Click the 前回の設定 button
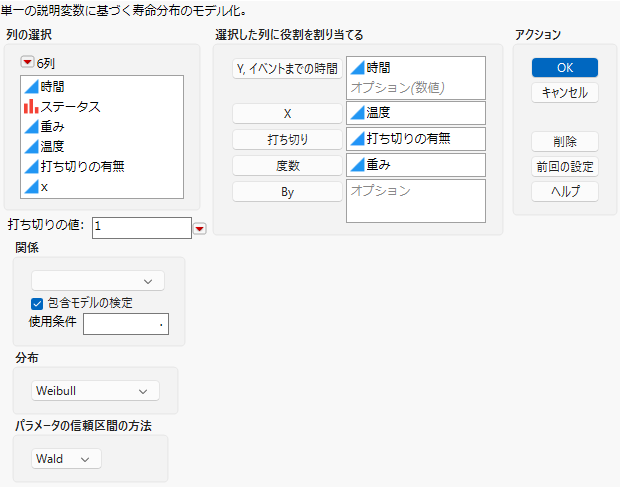The width and height of the screenshot is (620, 487). [565, 167]
